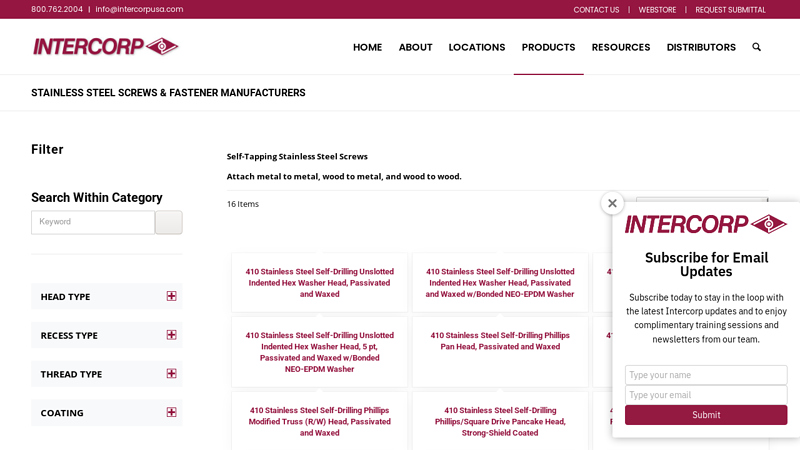Click the Keyword search field
The image size is (800, 450).
[x=92, y=222]
